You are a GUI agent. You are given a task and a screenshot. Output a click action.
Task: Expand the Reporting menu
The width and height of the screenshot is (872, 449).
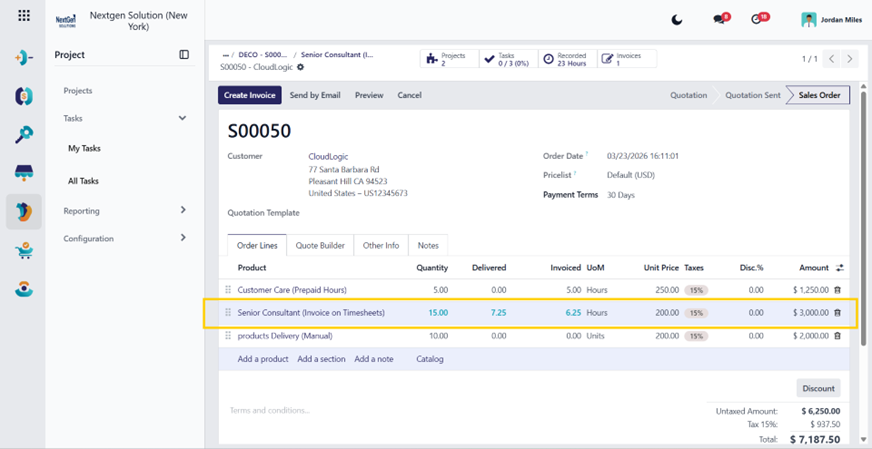click(x=183, y=210)
